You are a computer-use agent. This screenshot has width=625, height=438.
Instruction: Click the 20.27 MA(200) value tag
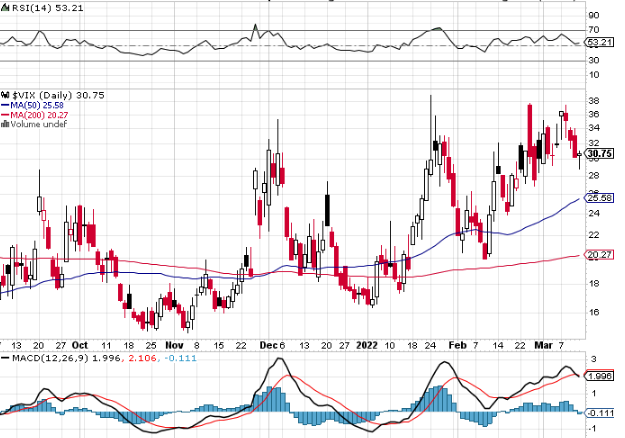click(599, 254)
